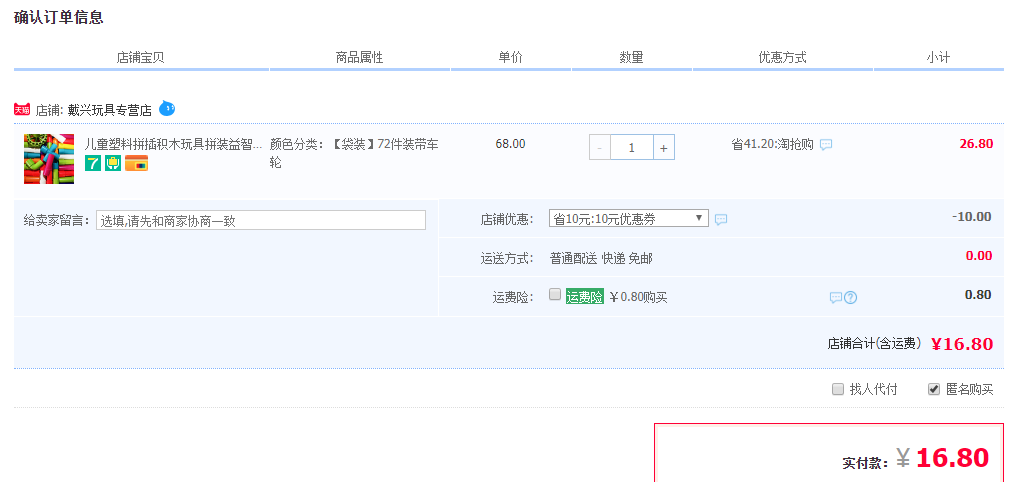Open note icon beside 淘抢购 discount
Screen dimensions: 1012x482
(x=825, y=145)
